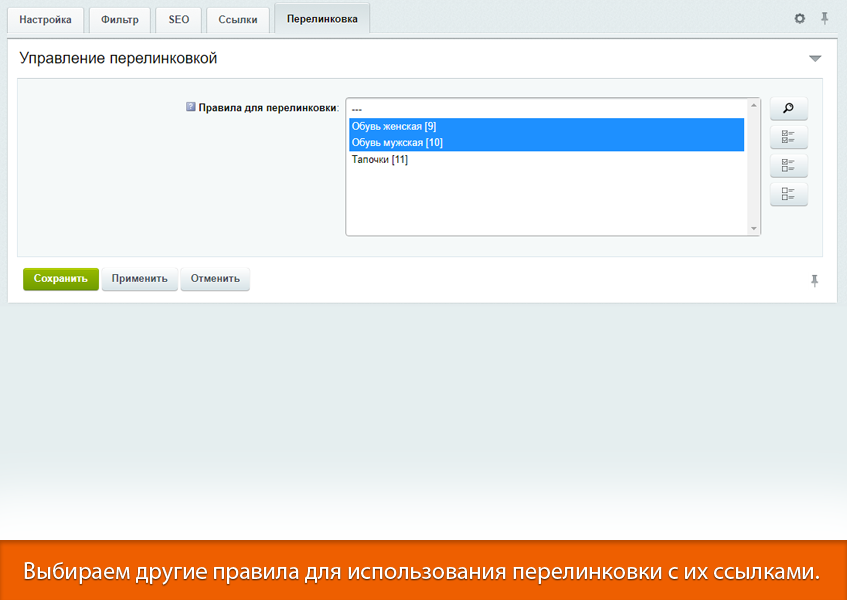This screenshot has height=600, width=847.
Task: Open the search icon beside the rules list
Action: (788, 108)
